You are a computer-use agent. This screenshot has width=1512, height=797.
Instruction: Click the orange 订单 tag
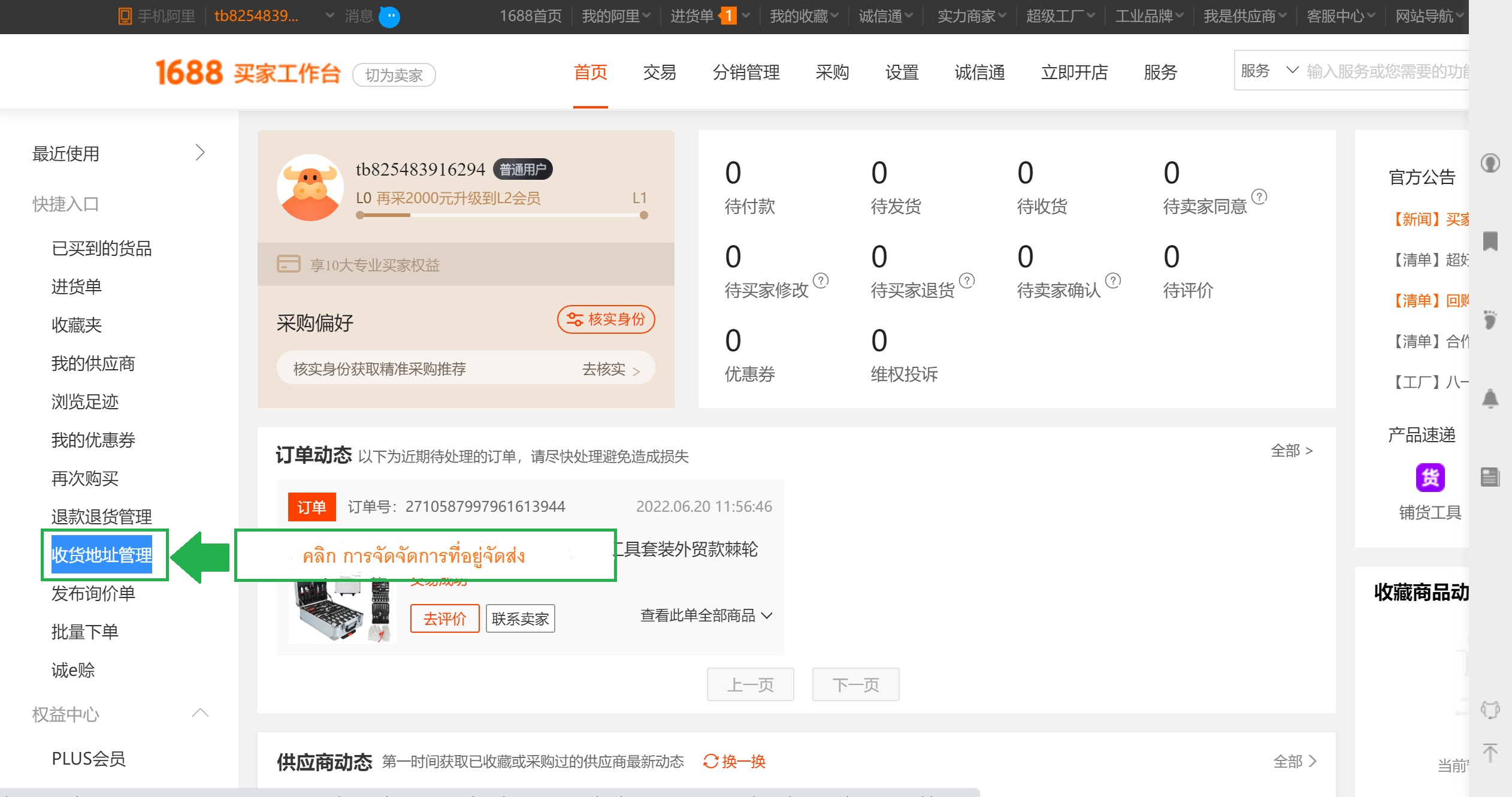click(x=312, y=507)
